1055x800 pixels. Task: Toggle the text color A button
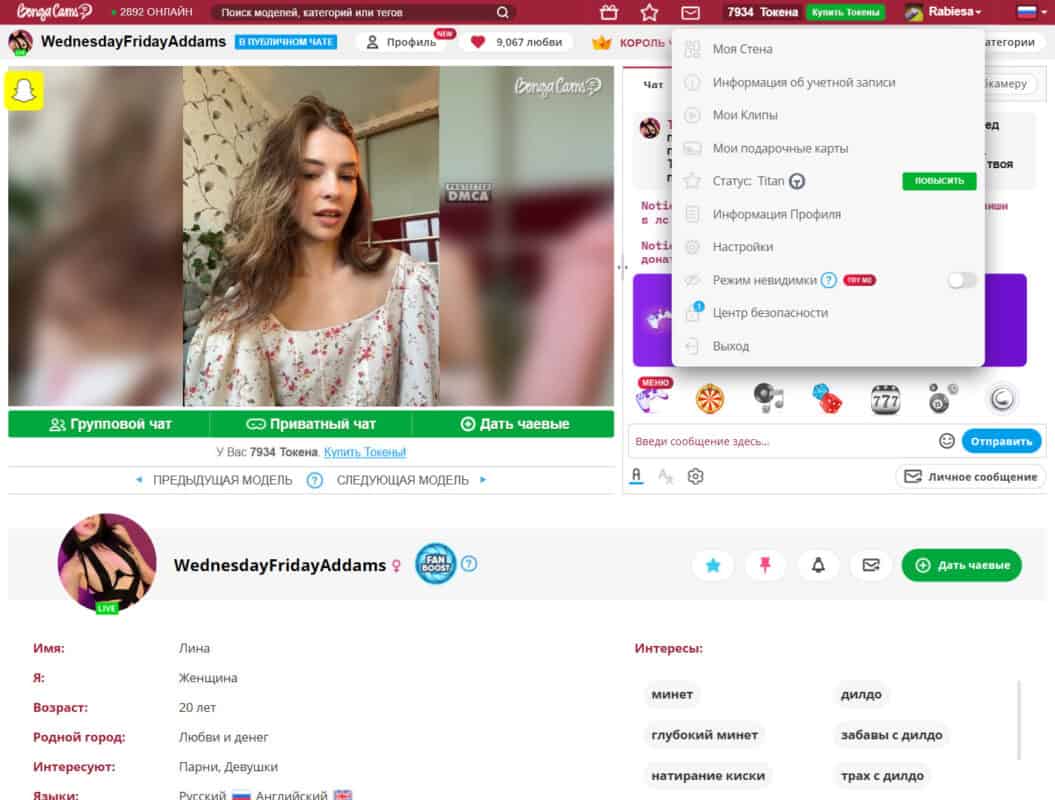(x=636, y=477)
